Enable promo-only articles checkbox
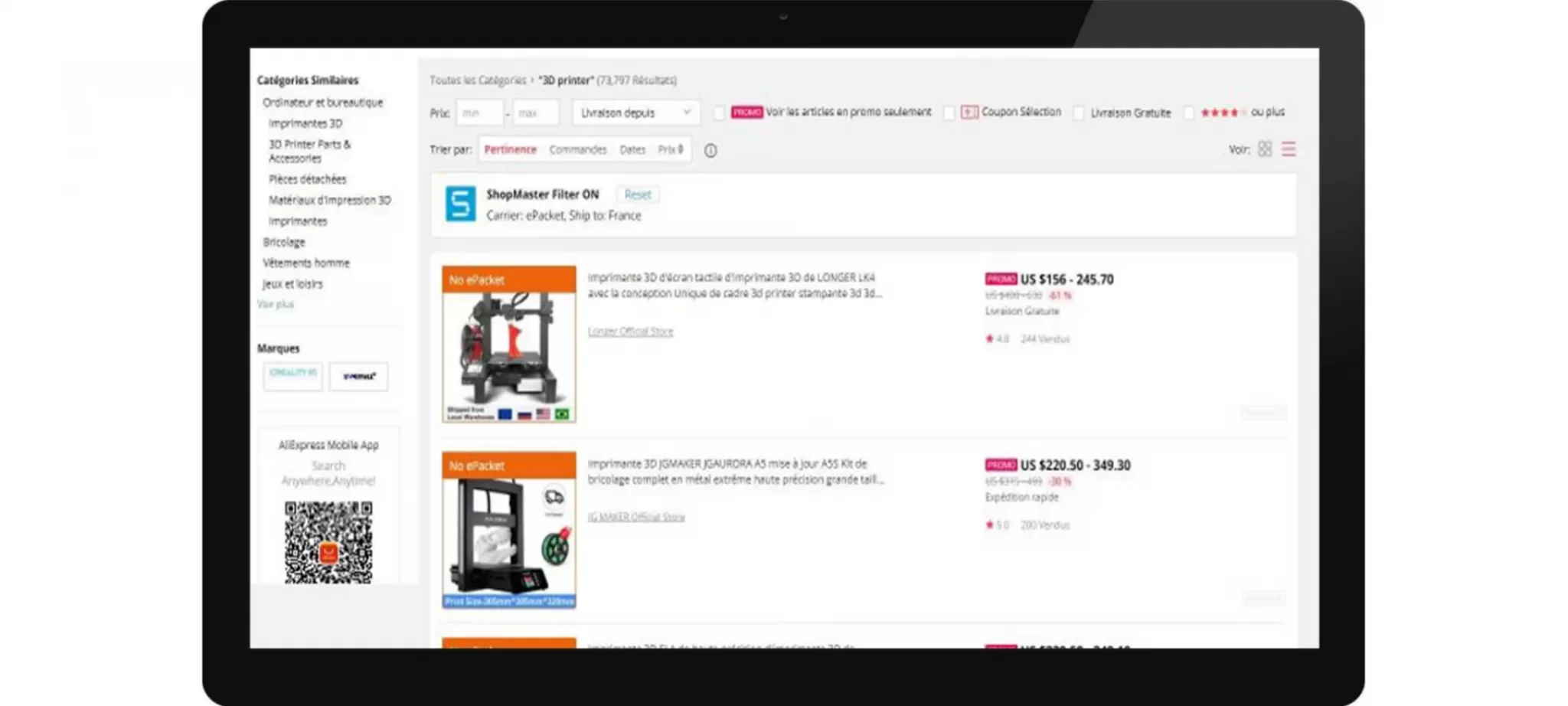Viewport: 1568px width, 706px height. point(719,113)
